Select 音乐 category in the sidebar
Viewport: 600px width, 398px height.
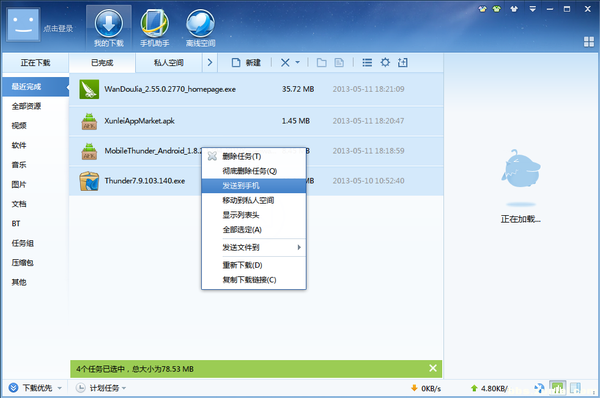pyautogui.click(x=19, y=165)
